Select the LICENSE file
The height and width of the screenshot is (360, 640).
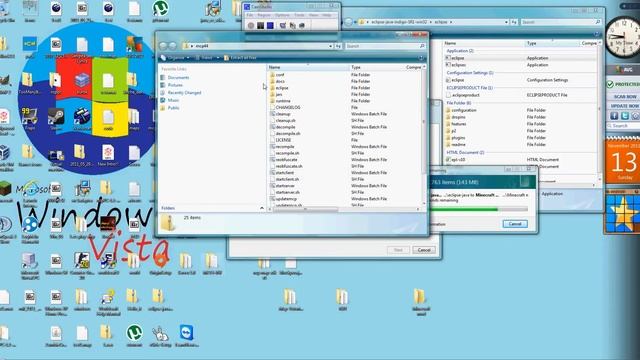(281, 140)
